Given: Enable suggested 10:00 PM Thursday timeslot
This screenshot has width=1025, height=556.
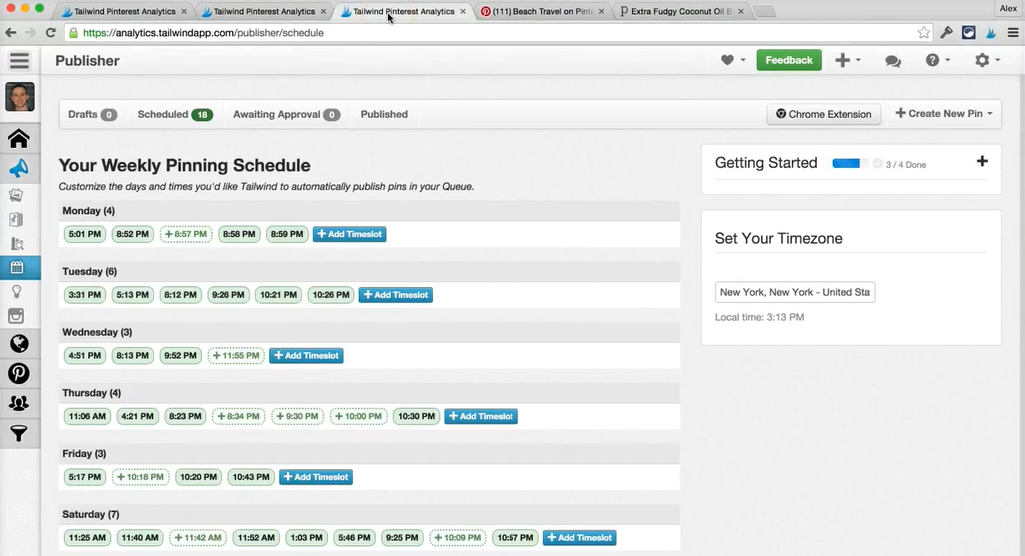Looking at the screenshot, I should coord(359,416).
